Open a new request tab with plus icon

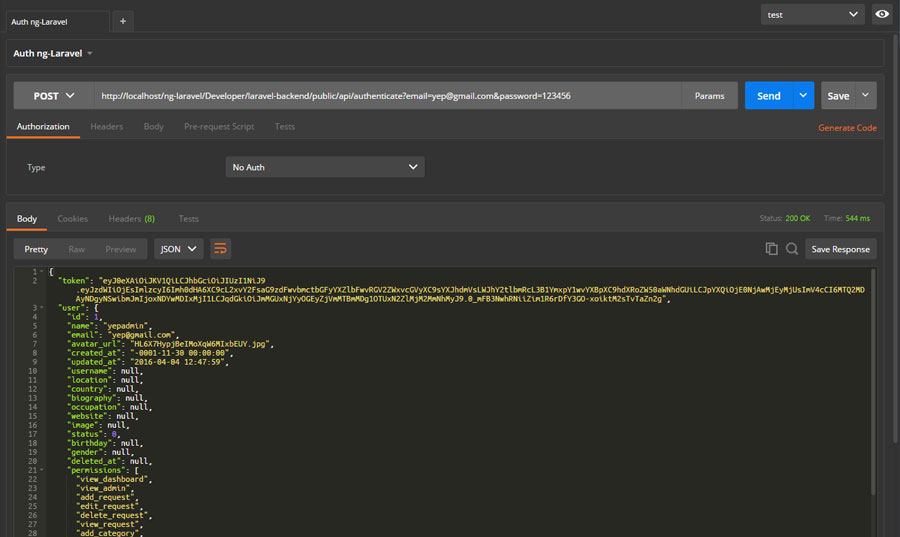(x=123, y=21)
